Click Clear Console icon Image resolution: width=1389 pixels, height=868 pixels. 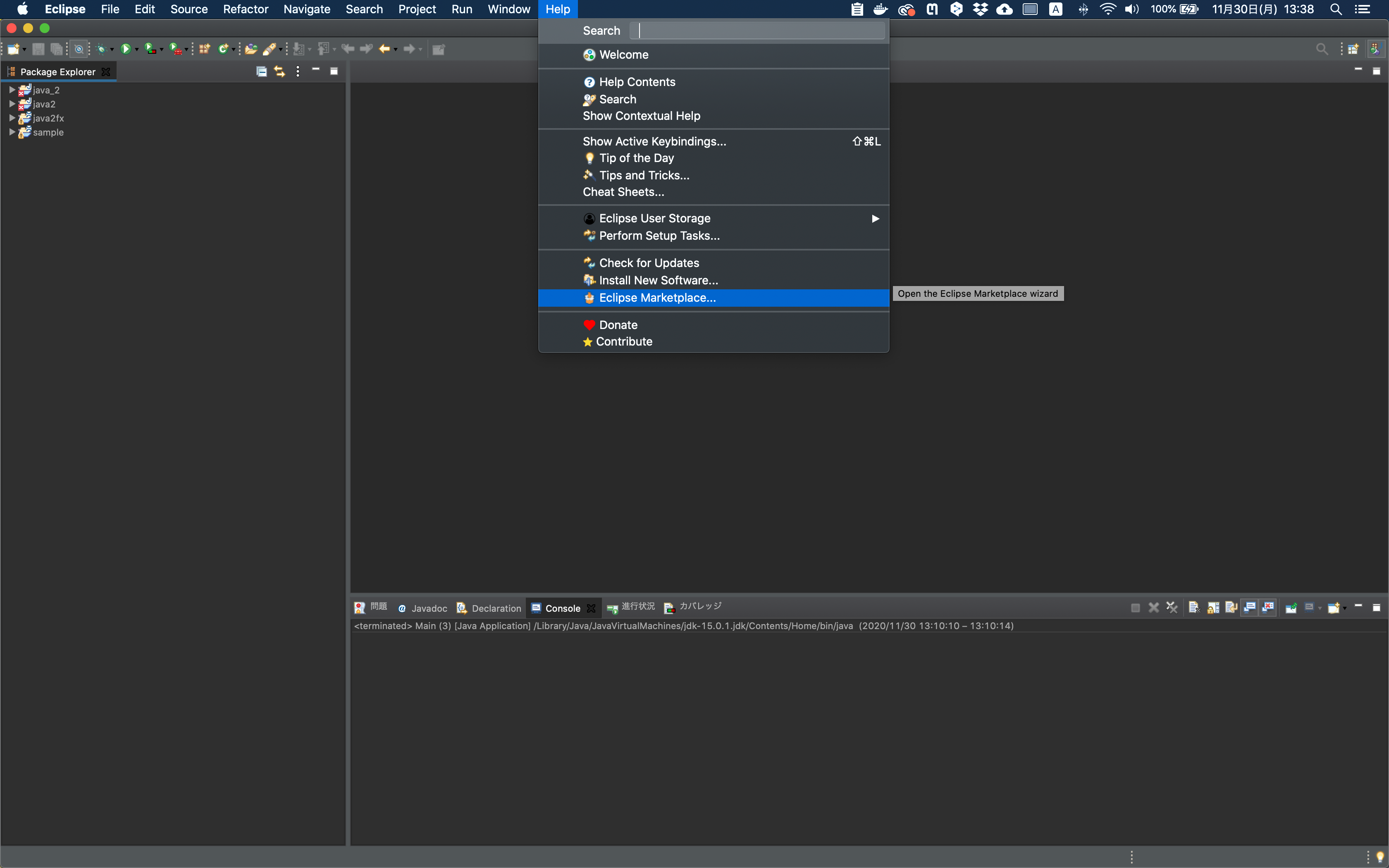pos(1194,607)
